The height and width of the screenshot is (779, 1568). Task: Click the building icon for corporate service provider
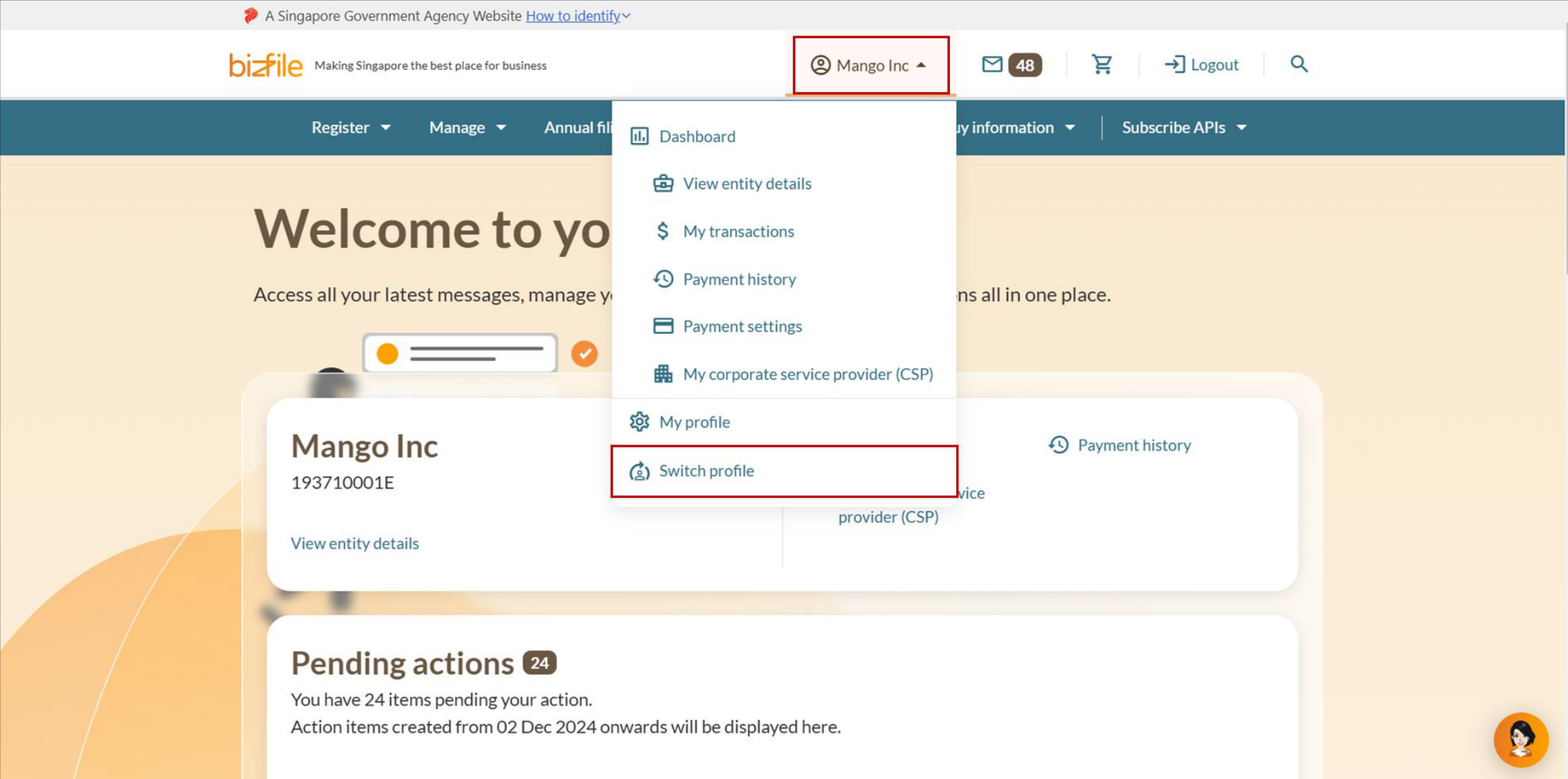663,374
